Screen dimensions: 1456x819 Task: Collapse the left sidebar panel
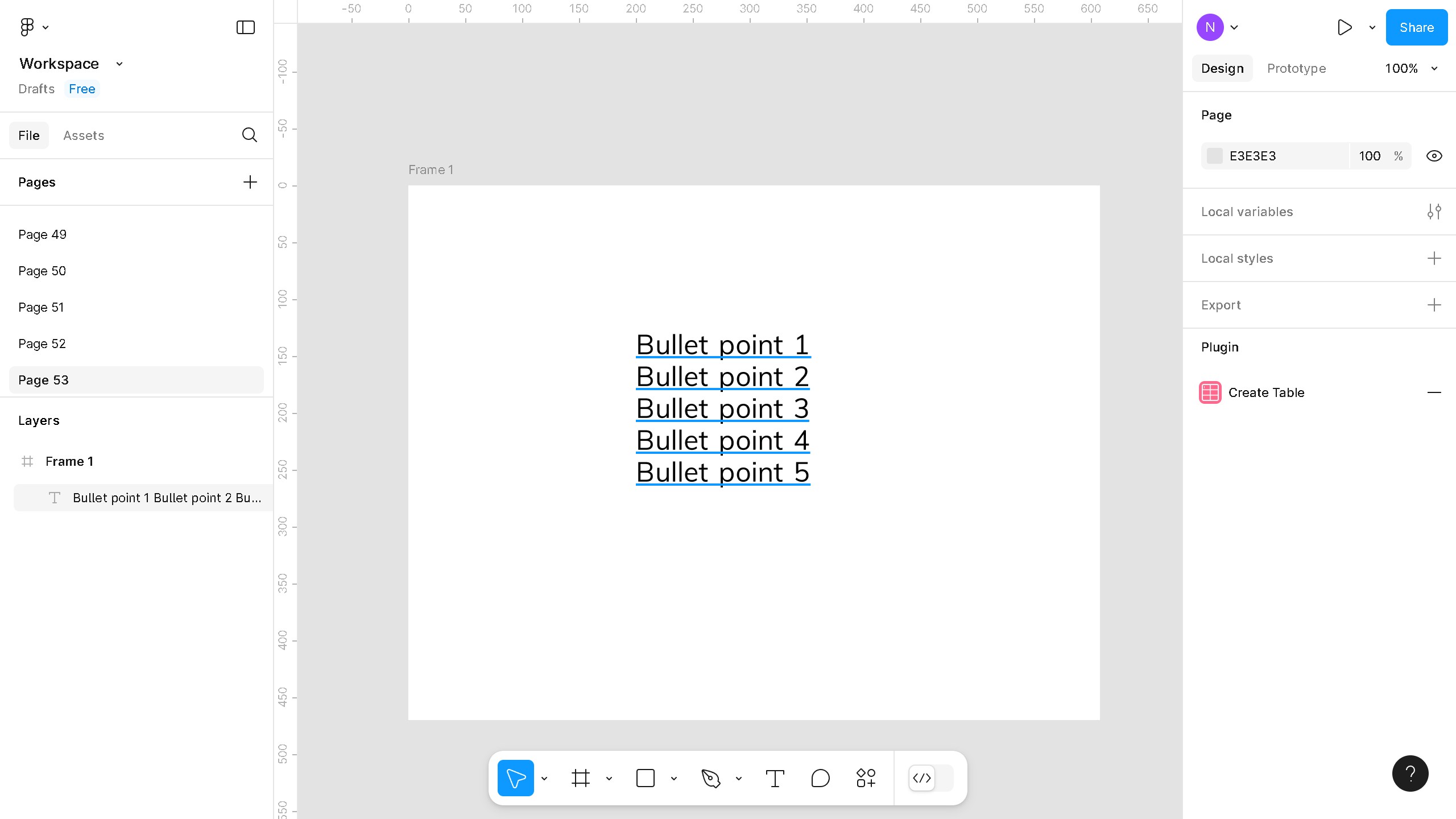(245, 27)
